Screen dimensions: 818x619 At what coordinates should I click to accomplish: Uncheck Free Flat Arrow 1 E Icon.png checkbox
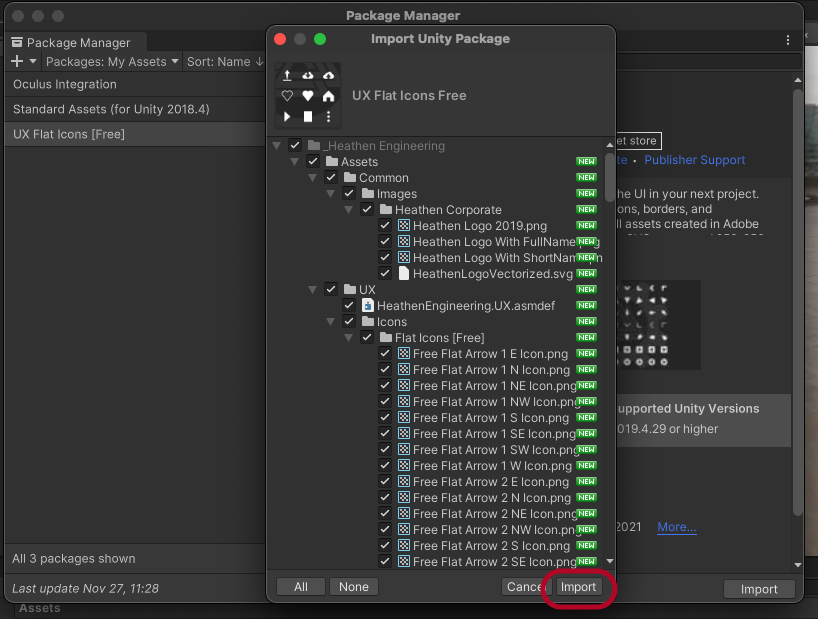click(x=385, y=353)
